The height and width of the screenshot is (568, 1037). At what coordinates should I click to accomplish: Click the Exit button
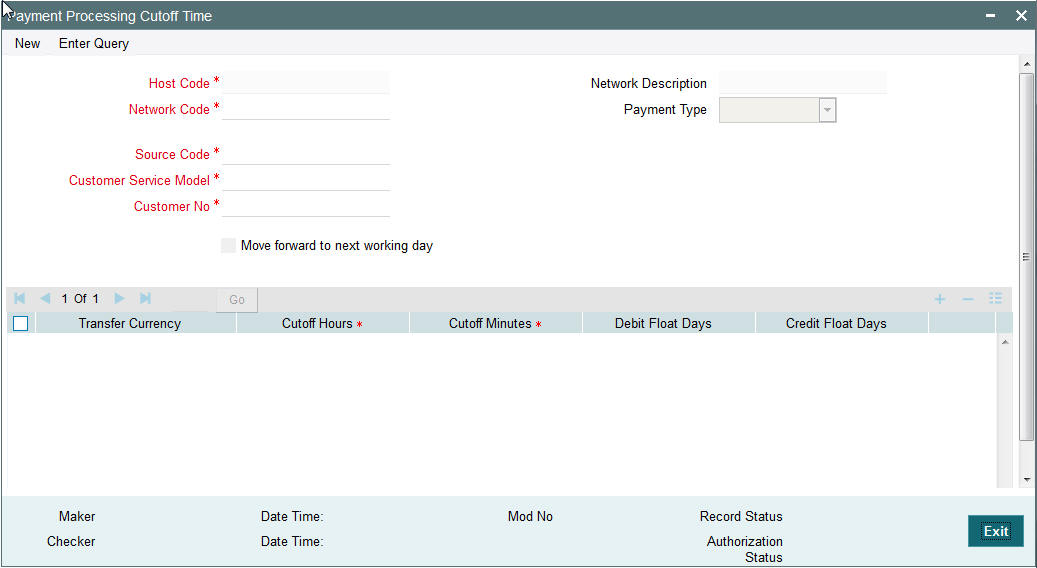click(x=995, y=531)
